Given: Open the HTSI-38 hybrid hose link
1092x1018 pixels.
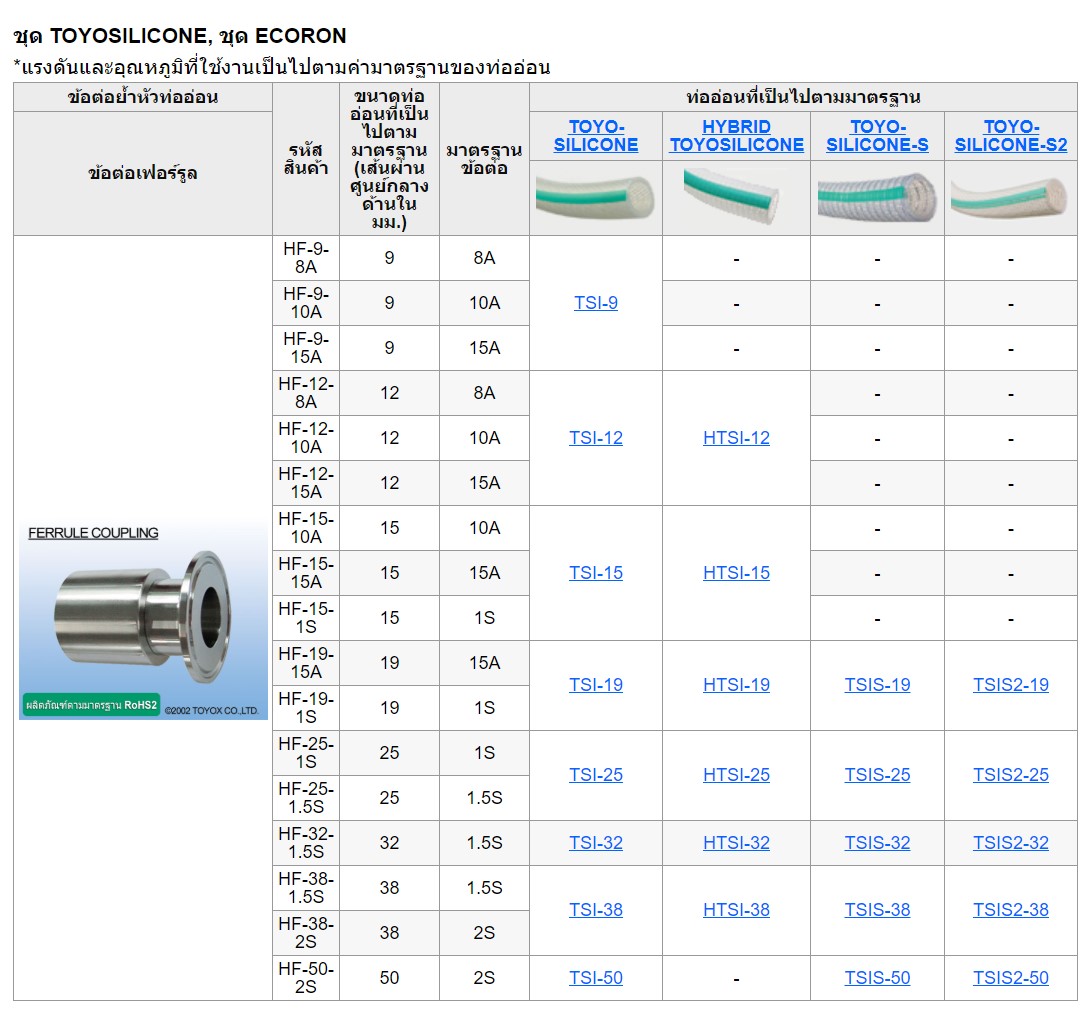Looking at the screenshot, I should (x=737, y=910).
